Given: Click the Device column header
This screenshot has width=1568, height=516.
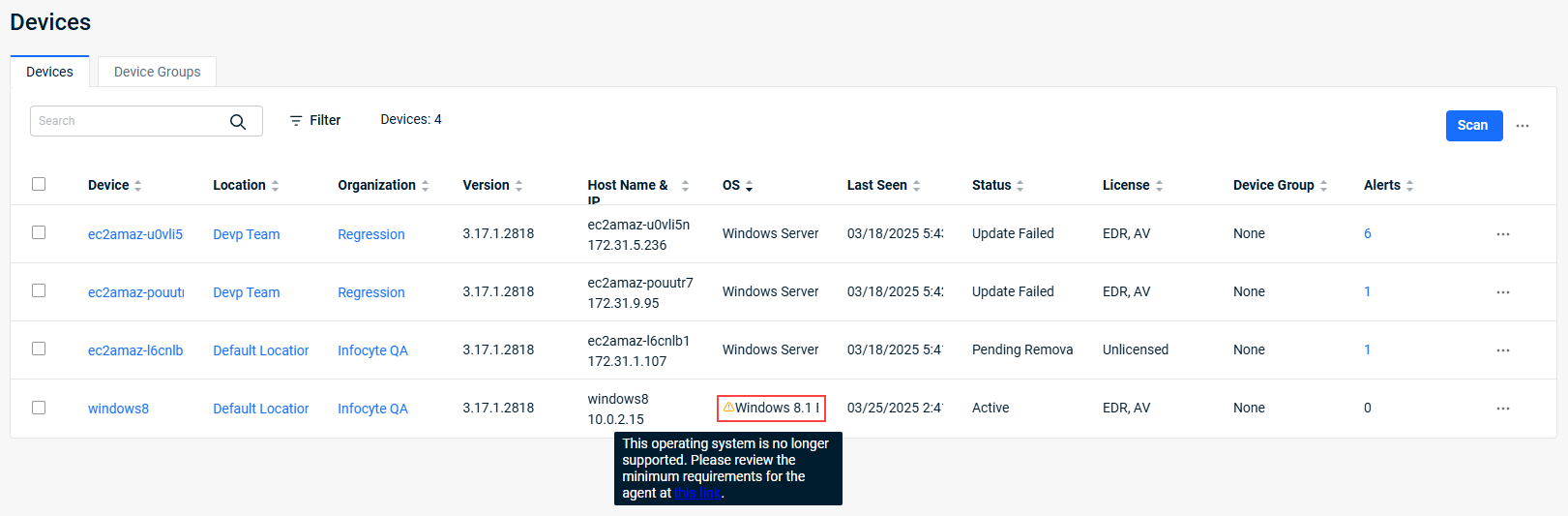Looking at the screenshot, I should (108, 185).
